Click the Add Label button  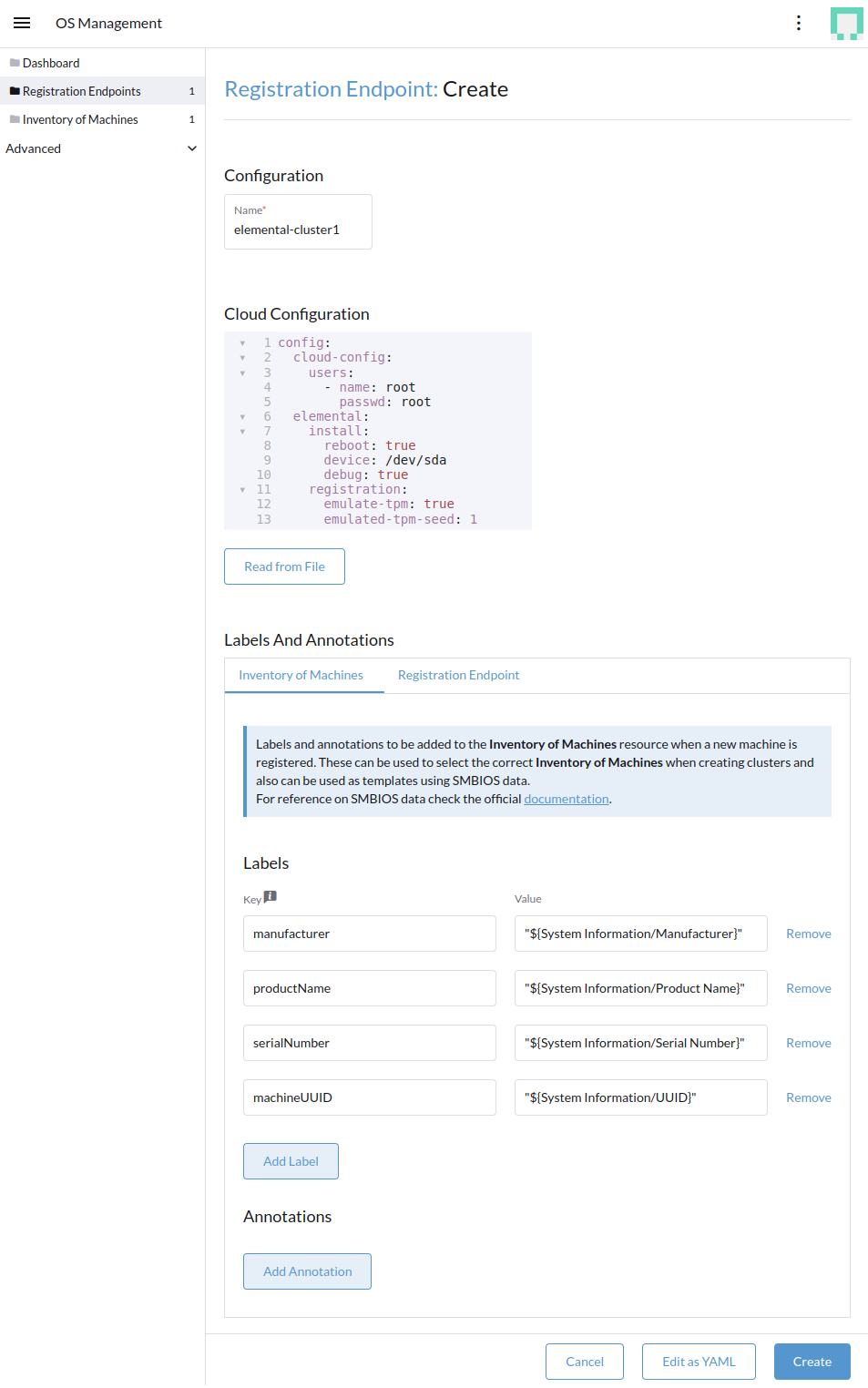[x=291, y=1161]
